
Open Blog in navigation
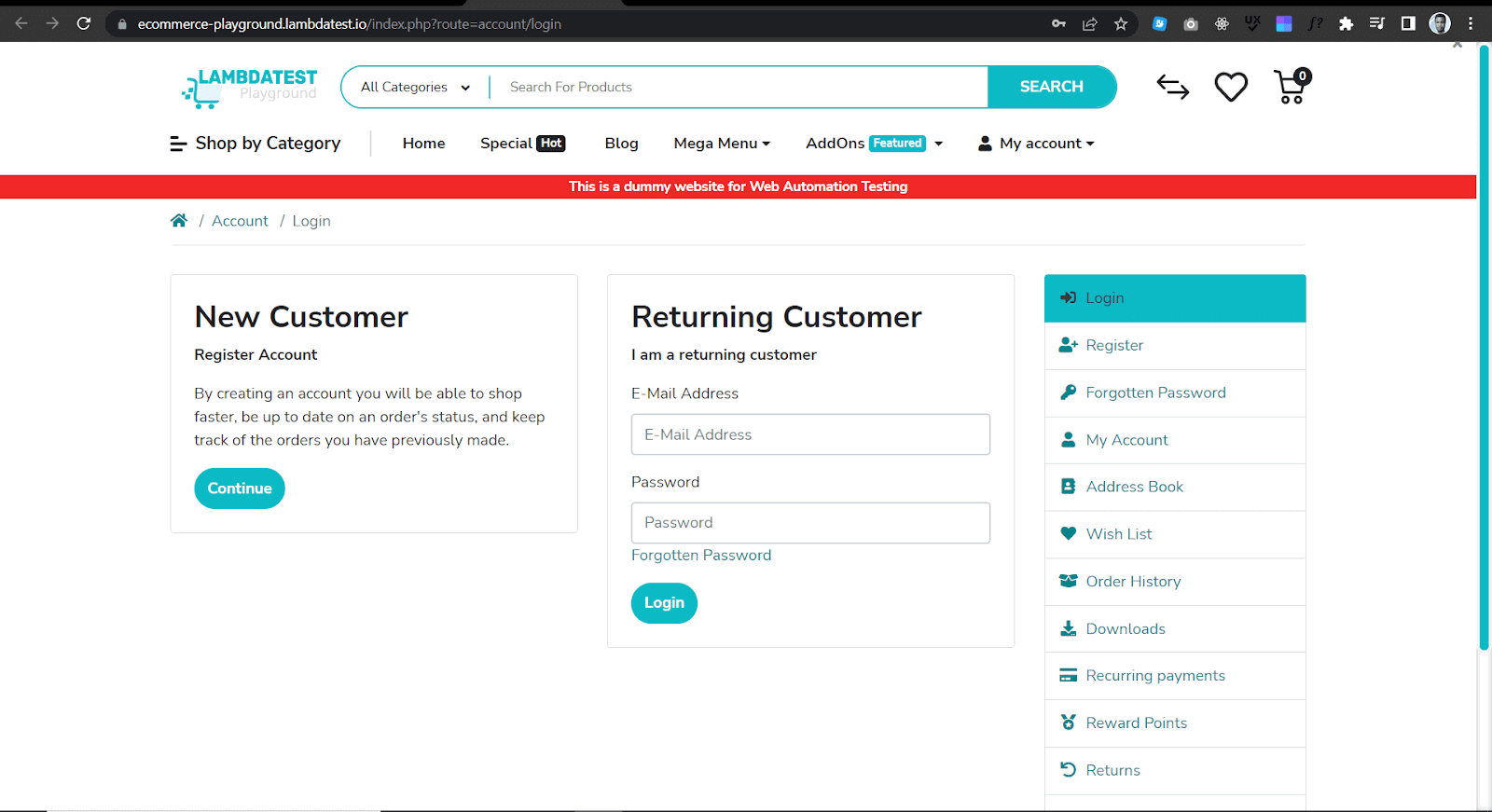[x=621, y=144]
